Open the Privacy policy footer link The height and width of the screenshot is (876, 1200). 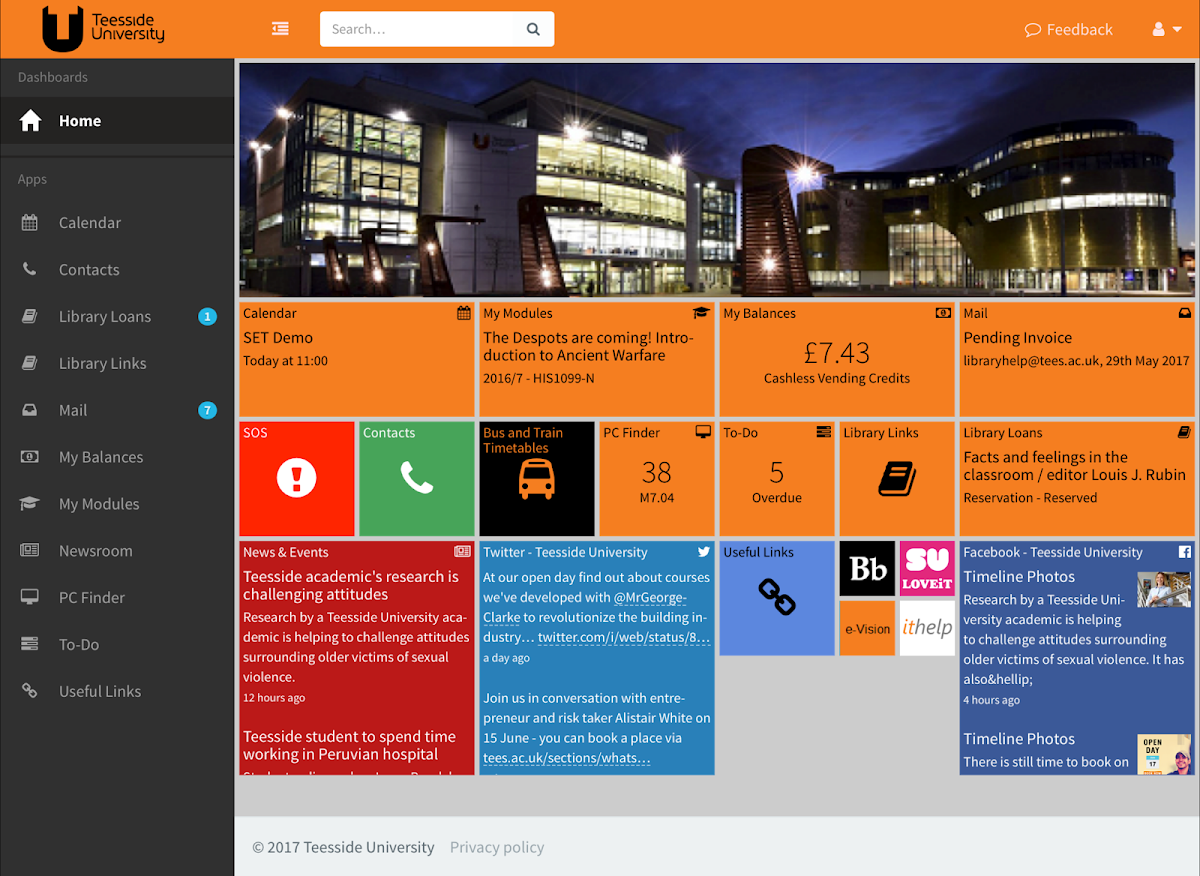497,847
